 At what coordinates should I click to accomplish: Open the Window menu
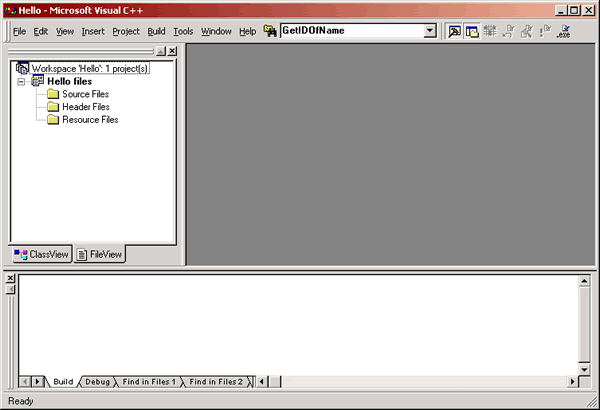pos(216,31)
